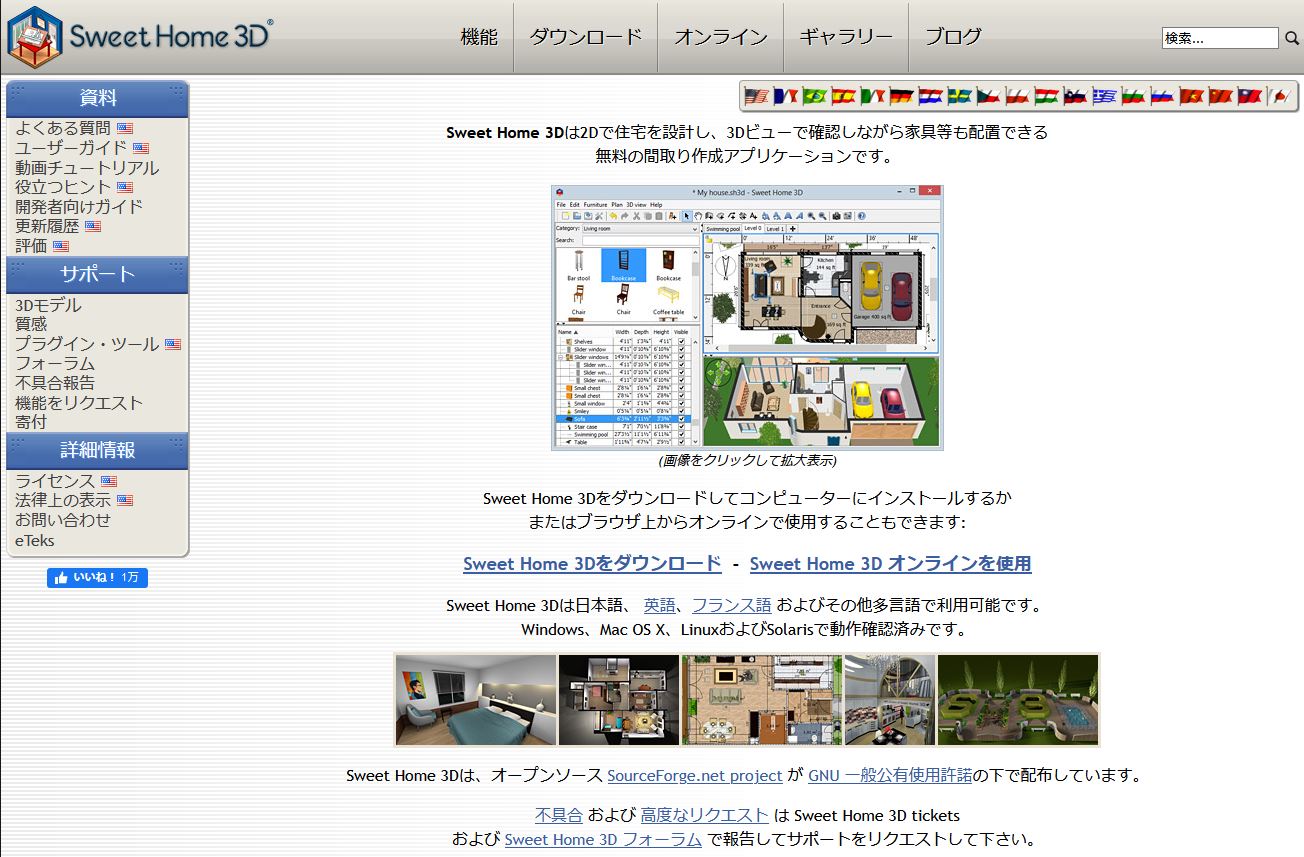This screenshot has height=857, width=1304.
Task: Pick the Swedish flag
Action: (959, 97)
